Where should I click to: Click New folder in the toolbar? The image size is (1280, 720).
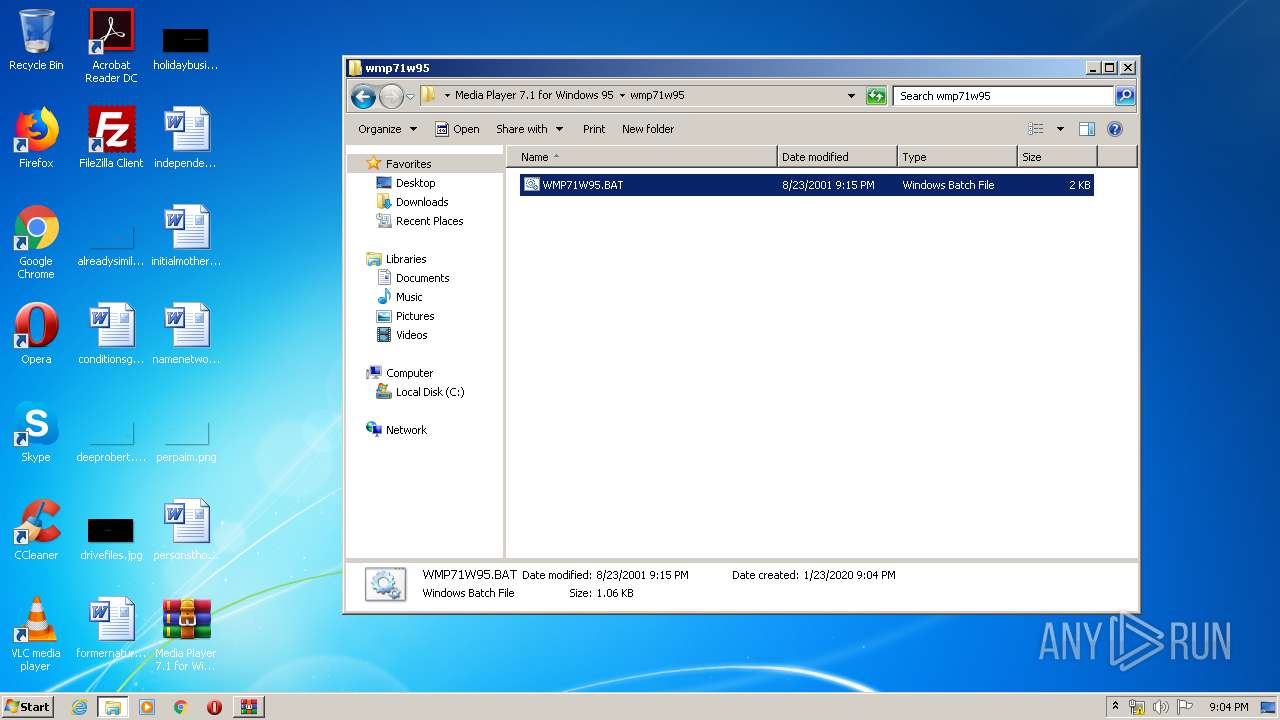648,129
